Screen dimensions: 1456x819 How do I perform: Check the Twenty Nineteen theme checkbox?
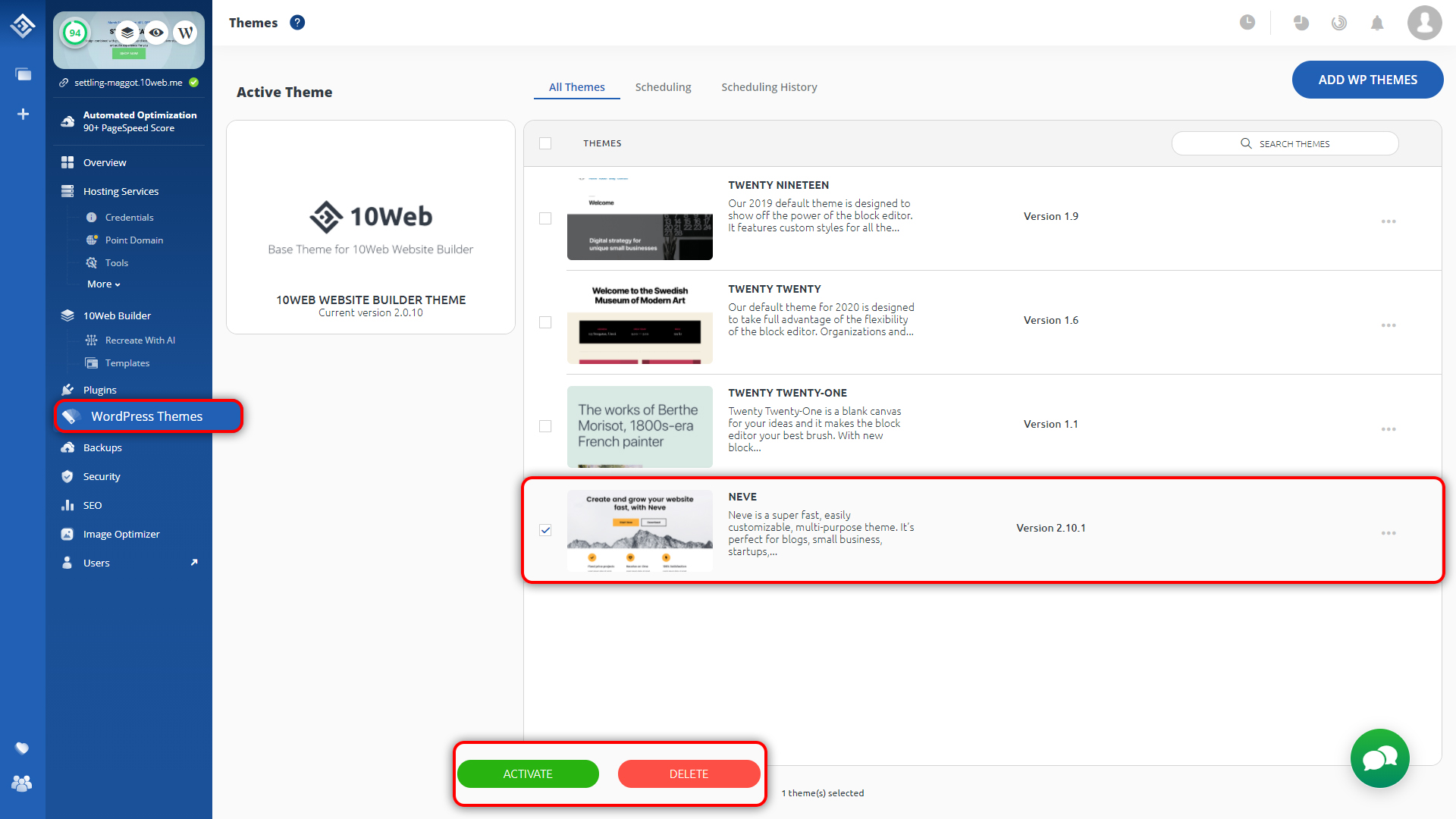pos(545,218)
